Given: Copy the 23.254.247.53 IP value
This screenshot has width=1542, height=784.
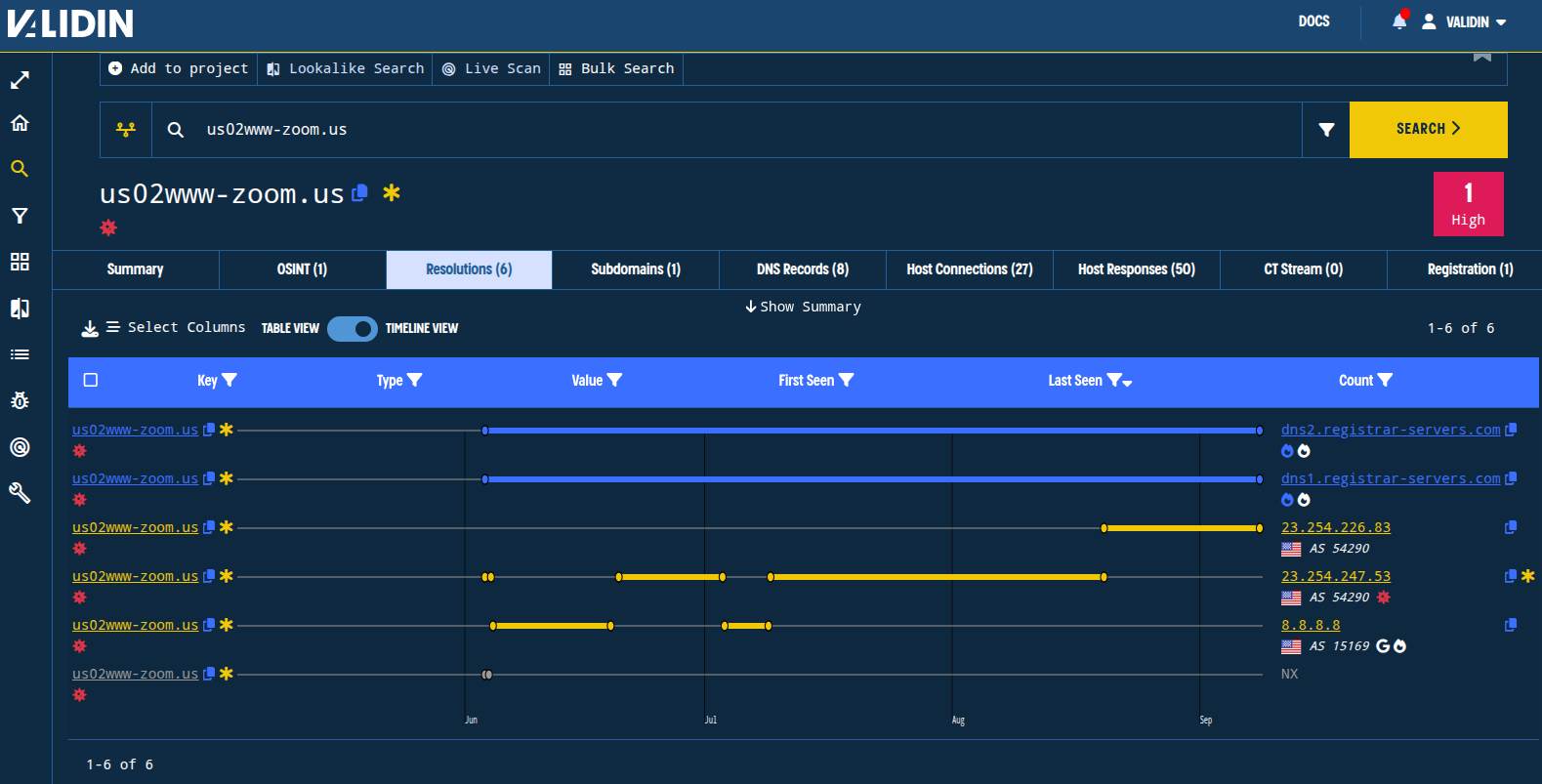Looking at the screenshot, I should pos(1511,576).
